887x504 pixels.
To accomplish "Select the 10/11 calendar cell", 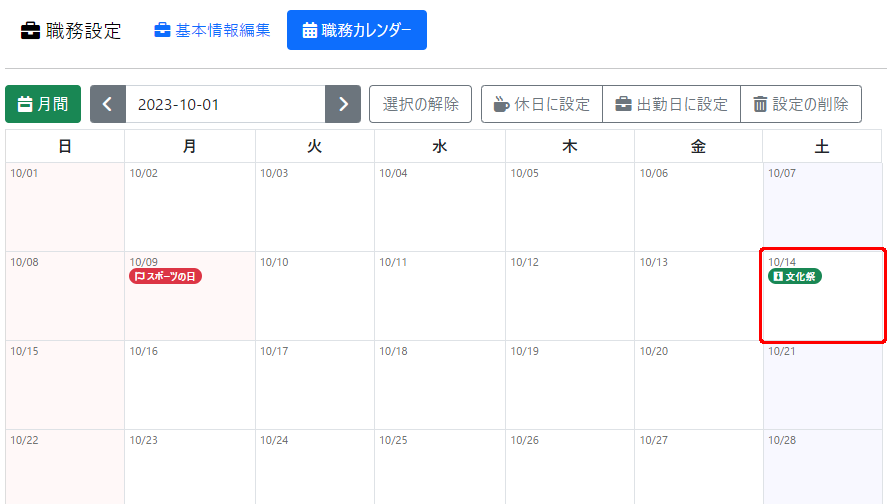I will (x=440, y=296).
